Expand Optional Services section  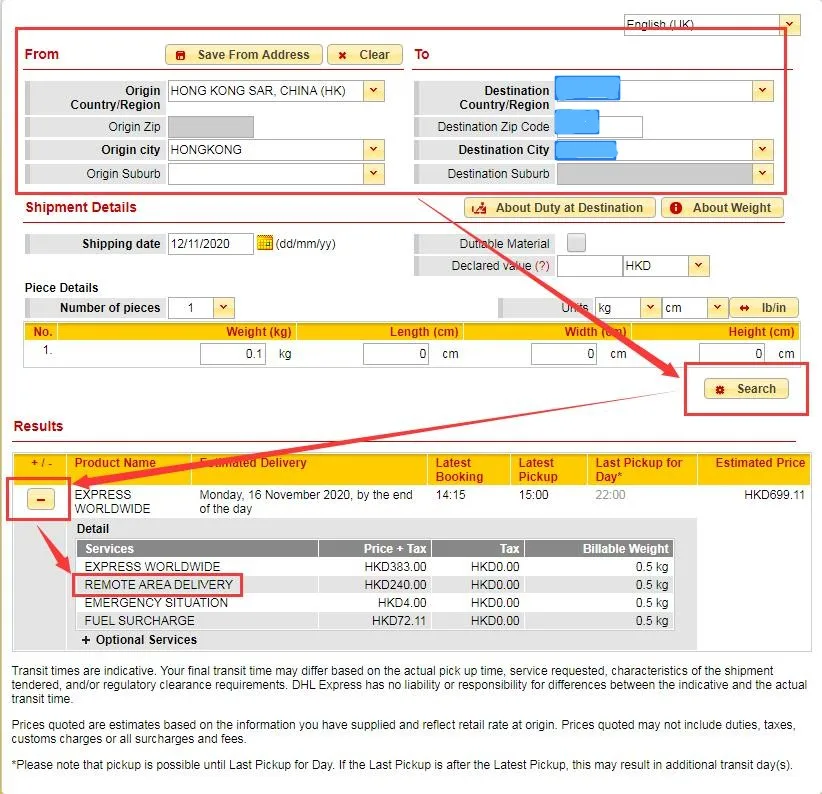[x=139, y=640]
